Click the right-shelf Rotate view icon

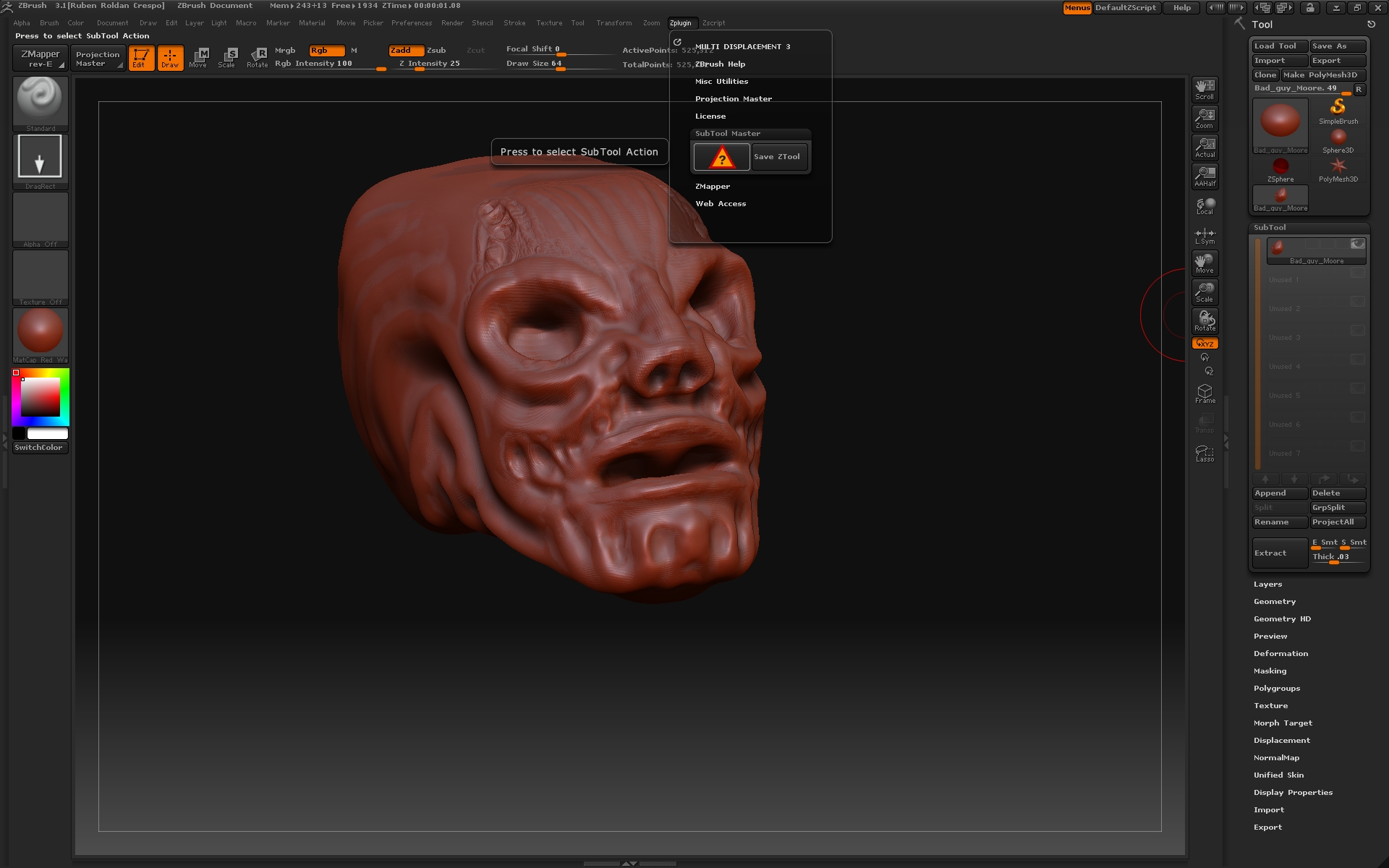1205,321
